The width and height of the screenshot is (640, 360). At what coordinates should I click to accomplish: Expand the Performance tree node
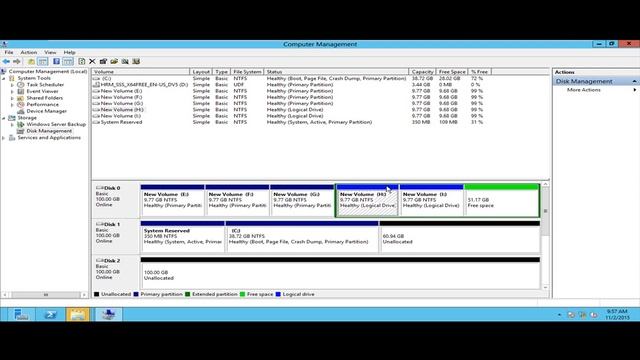(x=12, y=104)
